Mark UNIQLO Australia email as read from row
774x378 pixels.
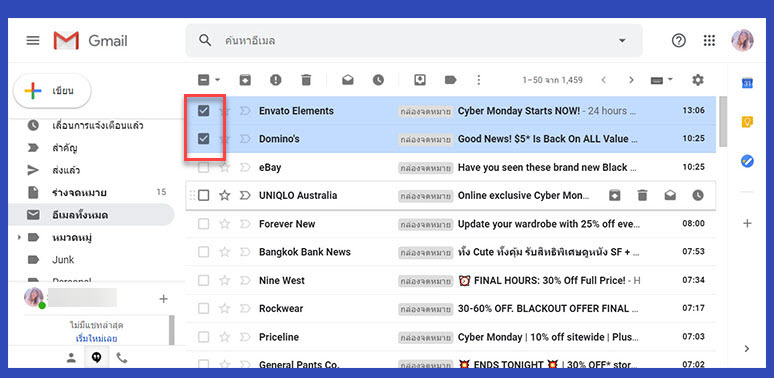coord(670,195)
